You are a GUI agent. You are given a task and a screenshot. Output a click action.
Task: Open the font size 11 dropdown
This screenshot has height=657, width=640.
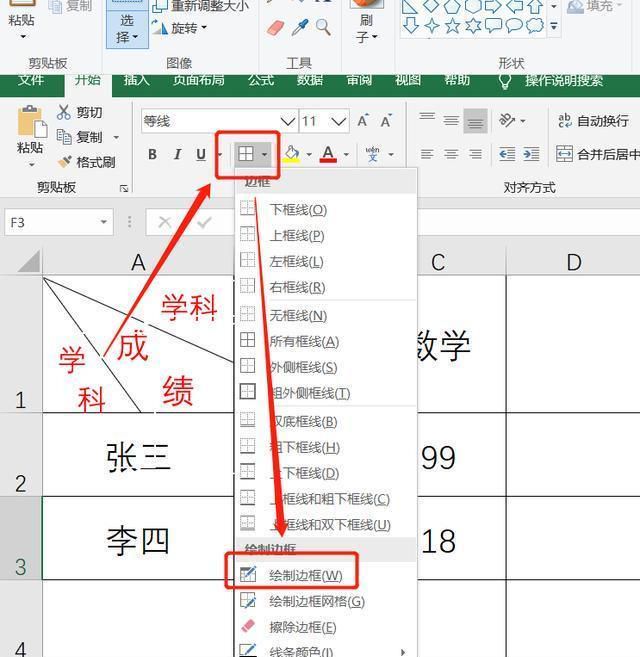pos(338,122)
